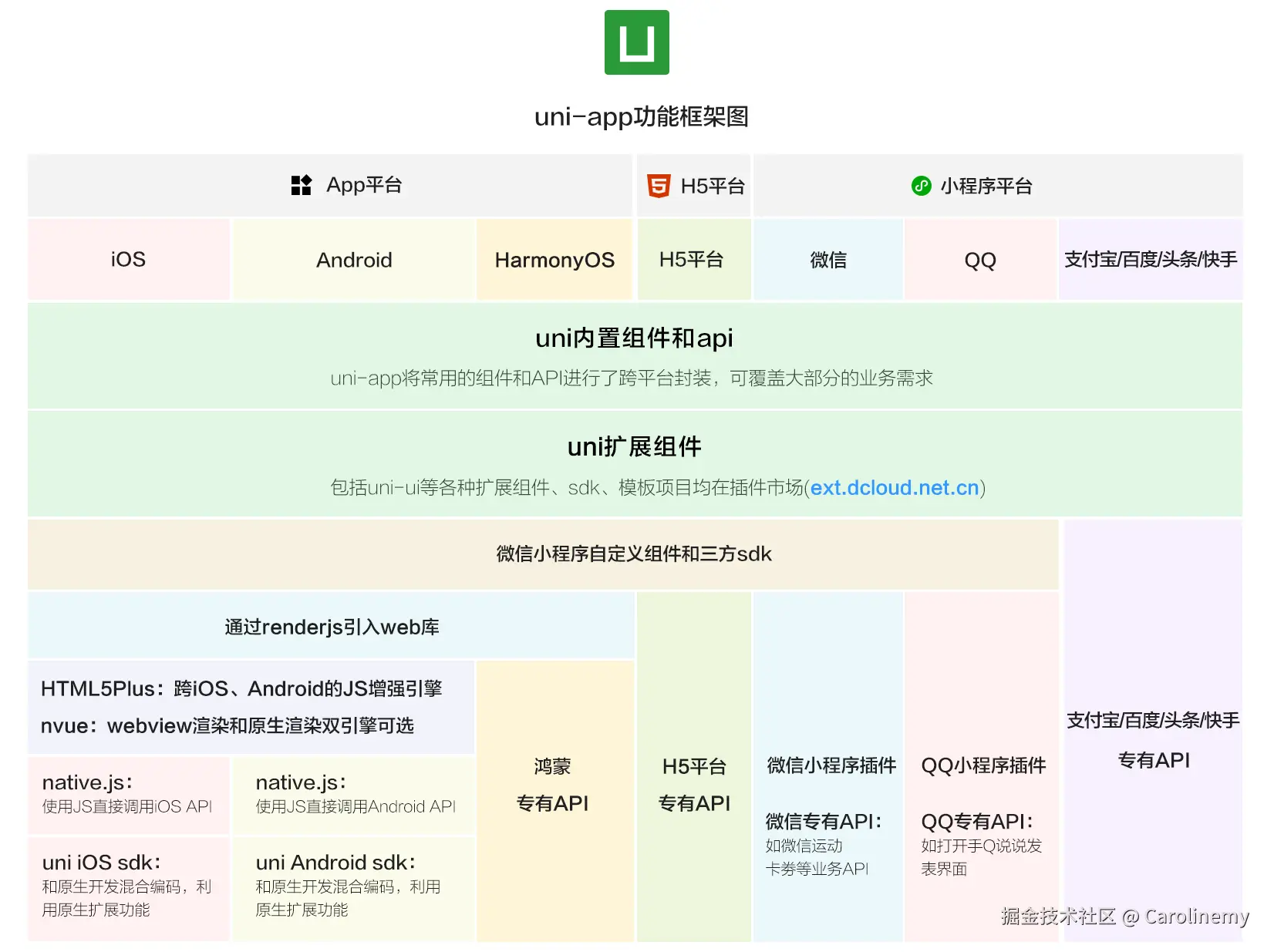Image resolution: width=1274 pixels, height=952 pixels.
Task: Select the Android platform cell
Action: click(354, 259)
